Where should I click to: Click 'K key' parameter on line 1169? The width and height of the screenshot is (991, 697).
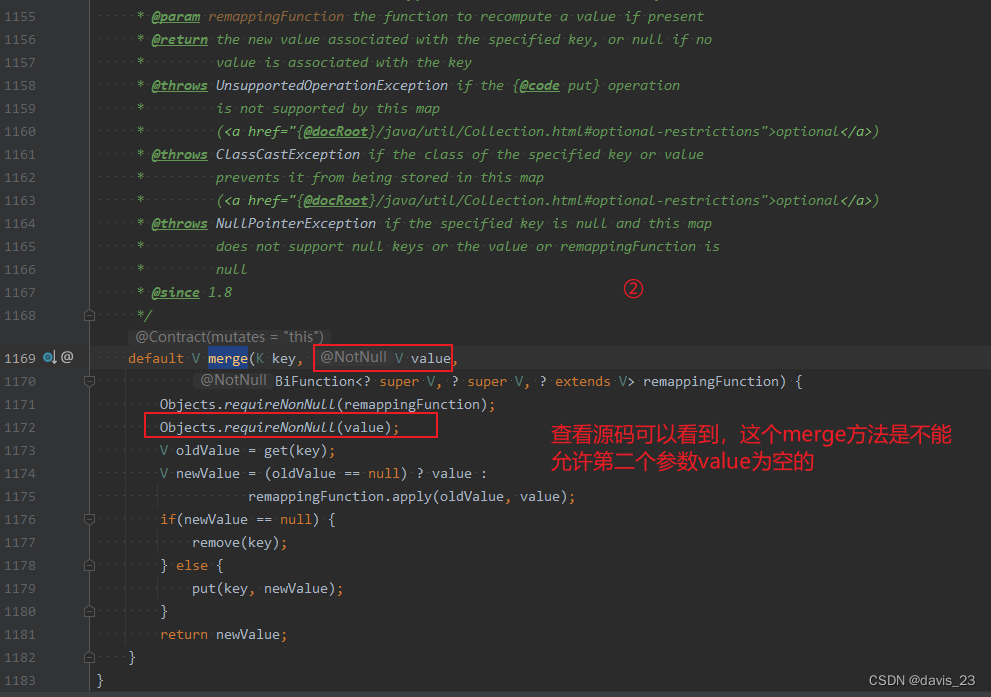click(x=276, y=358)
